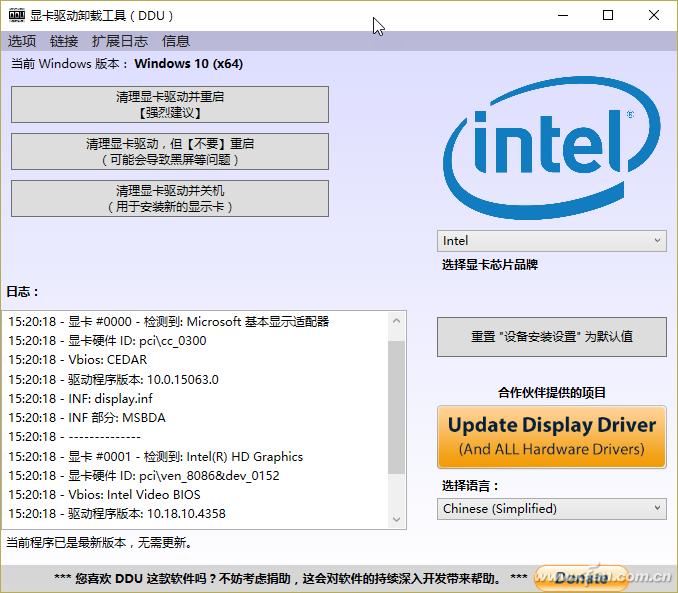Open the 信息 menu
Image resolution: width=678 pixels, height=593 pixels.
[x=176, y=41]
